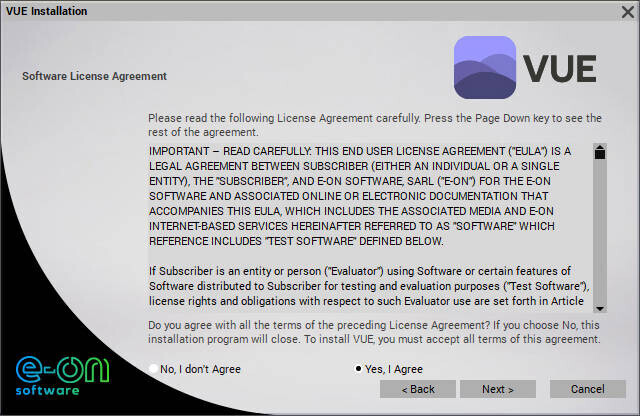Click the "Please read the following" instruction text
This screenshot has height=416, width=640.
[375, 124]
